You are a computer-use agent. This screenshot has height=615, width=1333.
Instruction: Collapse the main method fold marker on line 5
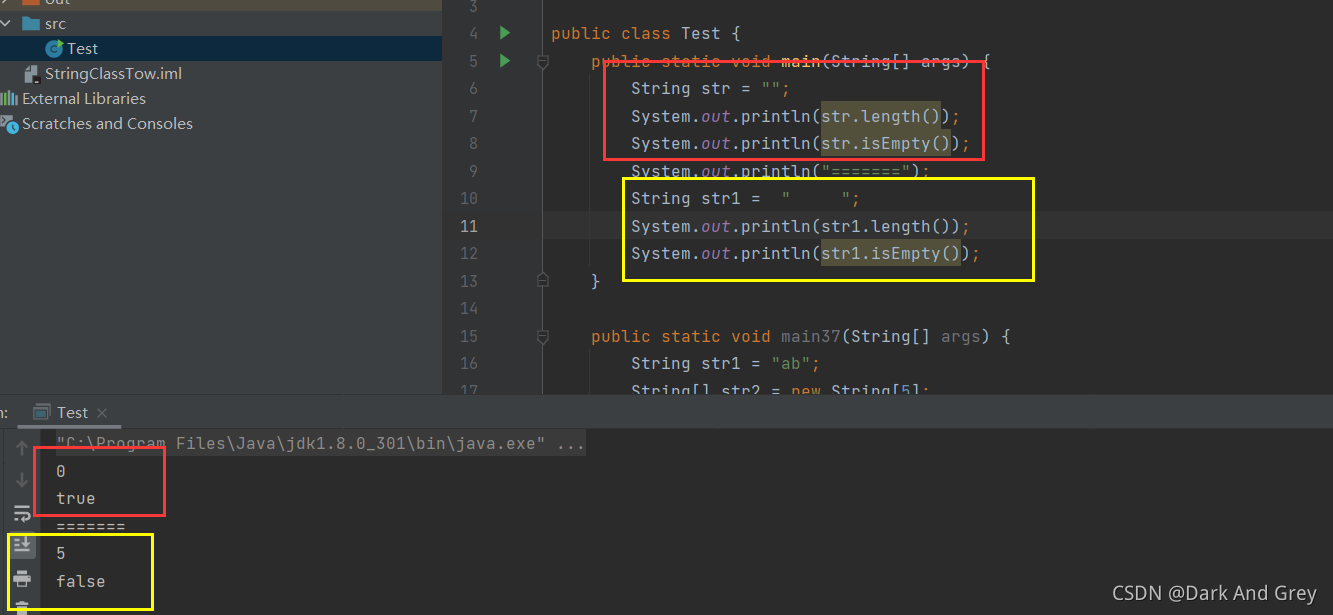(x=542, y=62)
